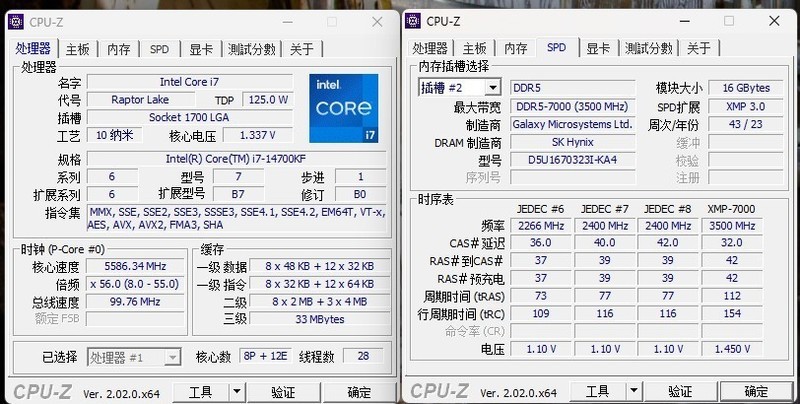Click 工具 button in right window
The height and width of the screenshot is (404, 800).
point(598,391)
